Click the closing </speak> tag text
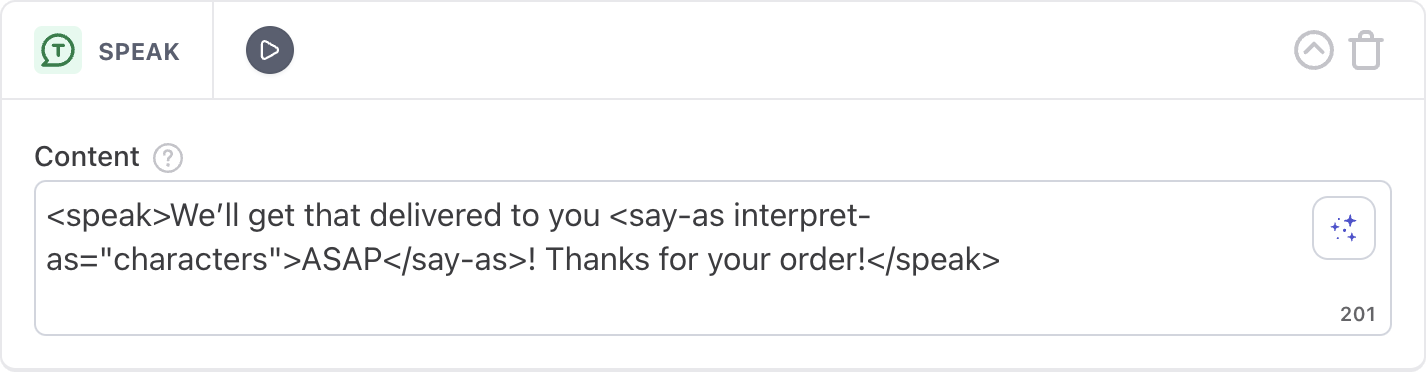This screenshot has width=1426, height=372. (x=933, y=260)
